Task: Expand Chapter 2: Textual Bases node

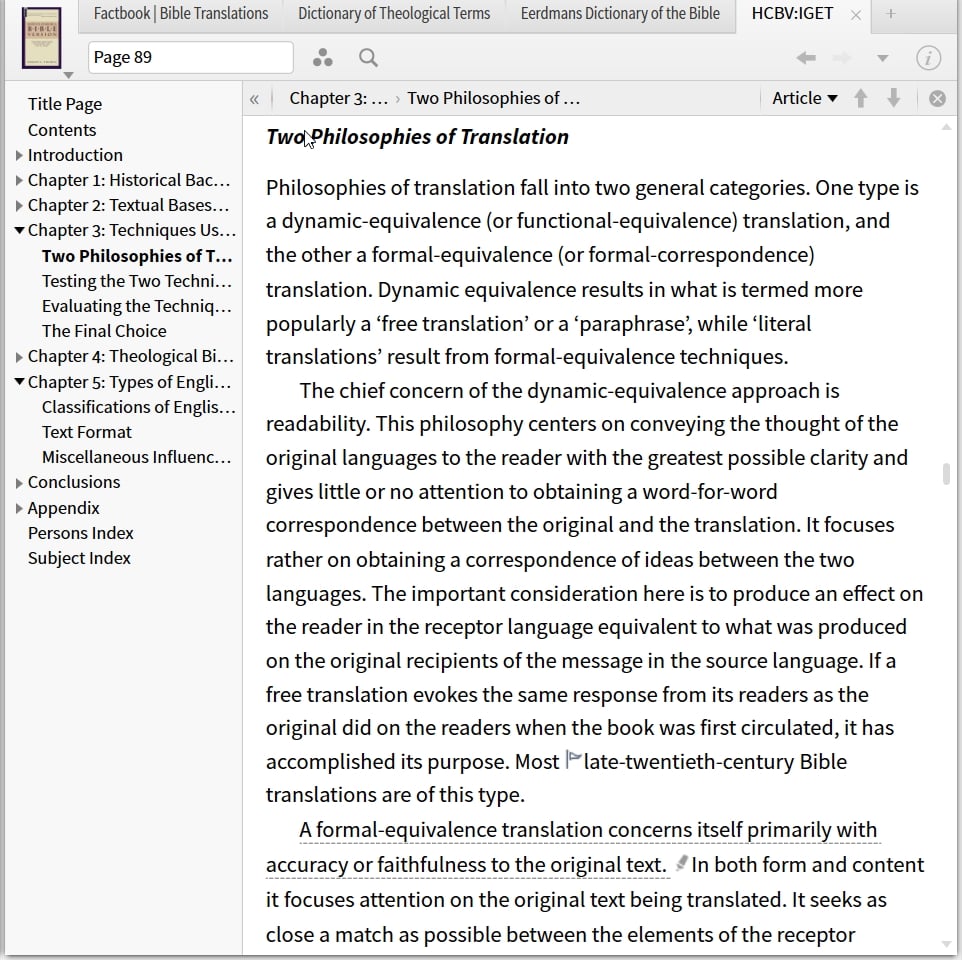Action: [x=19, y=205]
